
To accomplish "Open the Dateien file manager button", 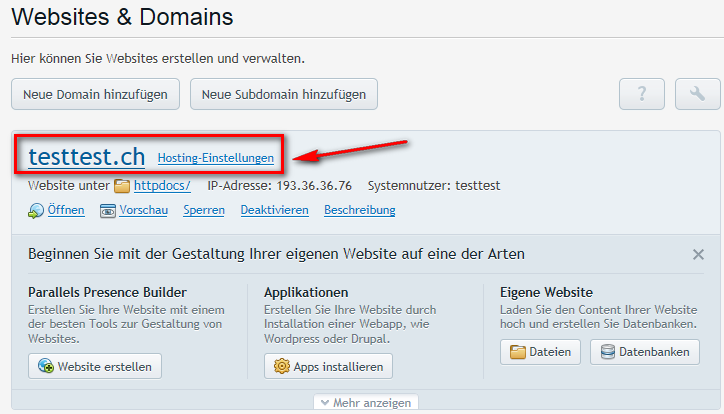I will pyautogui.click(x=540, y=352).
